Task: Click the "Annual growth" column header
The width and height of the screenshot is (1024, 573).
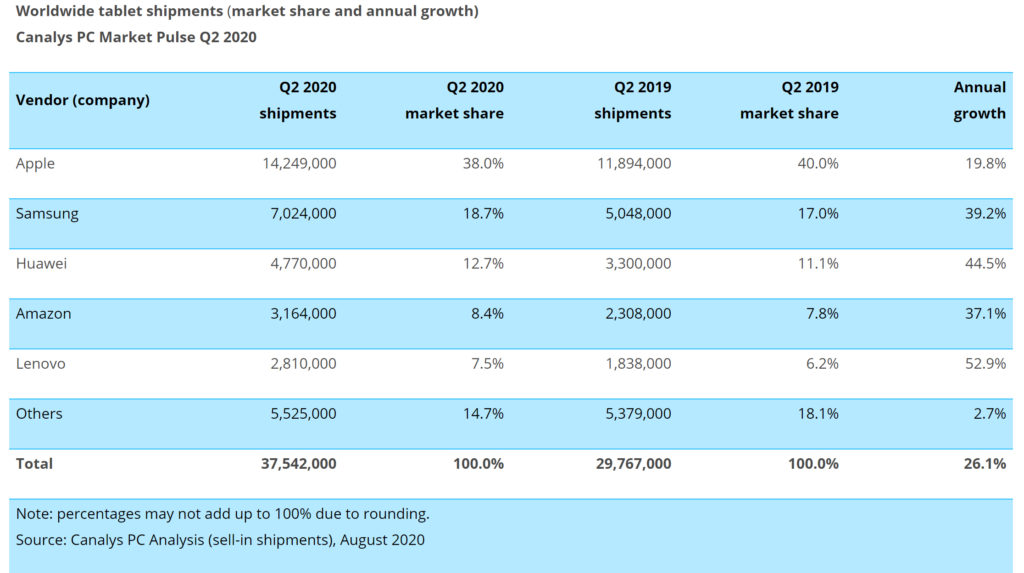Action: (979, 100)
